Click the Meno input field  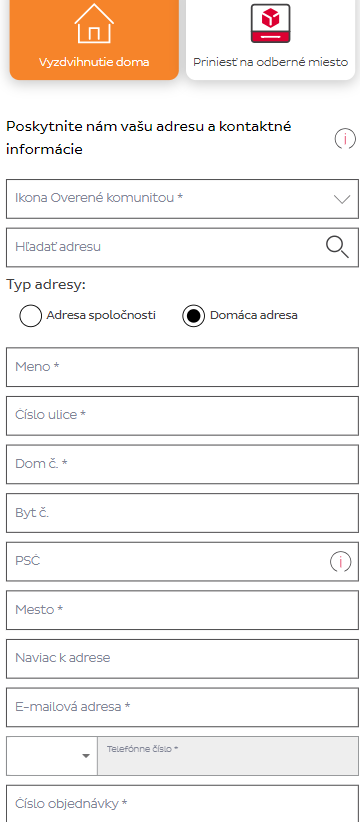tap(182, 367)
